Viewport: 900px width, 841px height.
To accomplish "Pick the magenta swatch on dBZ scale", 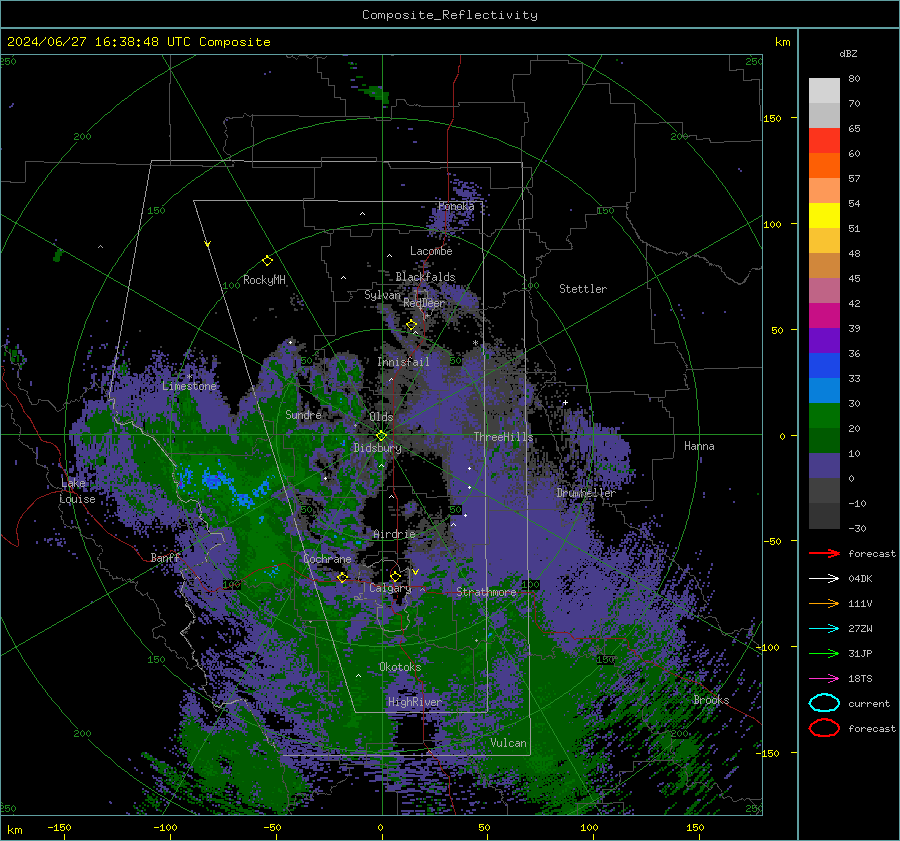I will [824, 316].
